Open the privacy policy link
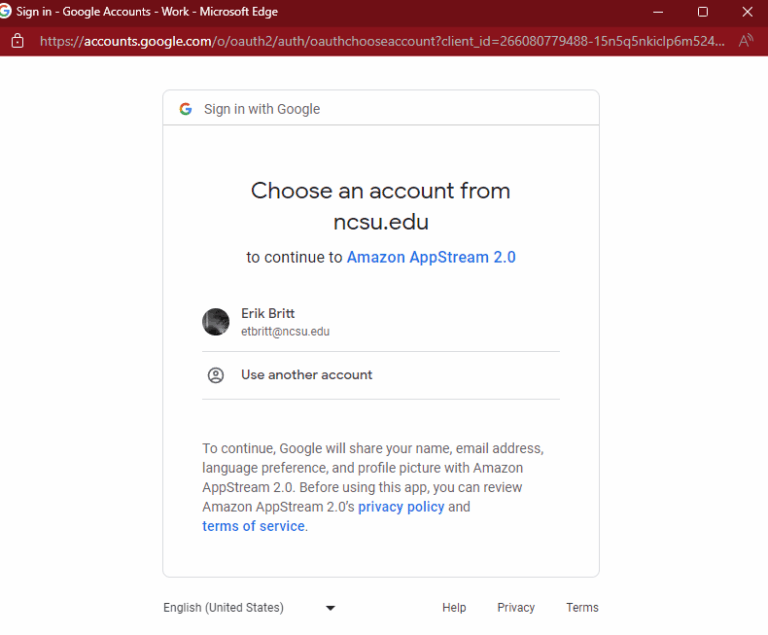The height and width of the screenshot is (635, 768). point(400,507)
